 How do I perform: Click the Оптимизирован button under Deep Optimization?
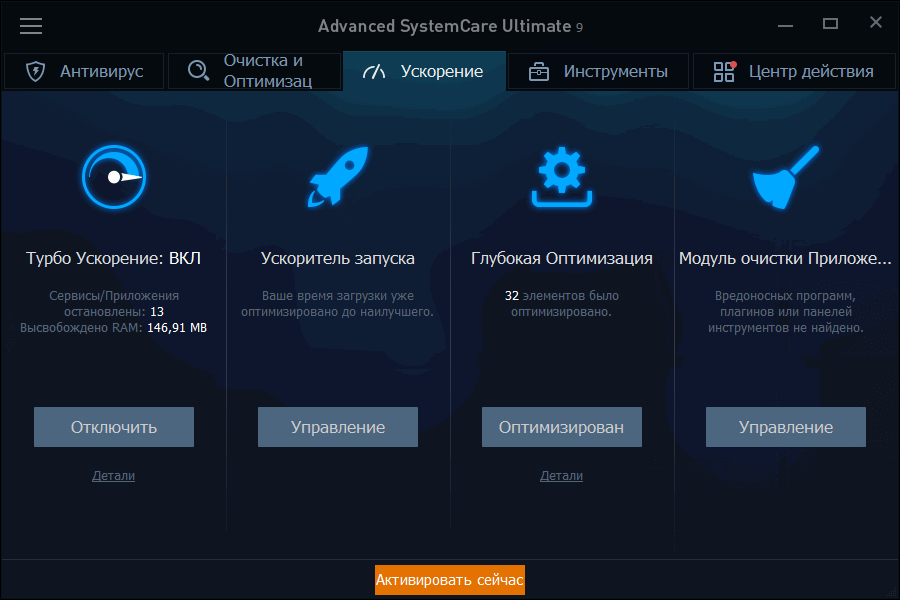561,427
